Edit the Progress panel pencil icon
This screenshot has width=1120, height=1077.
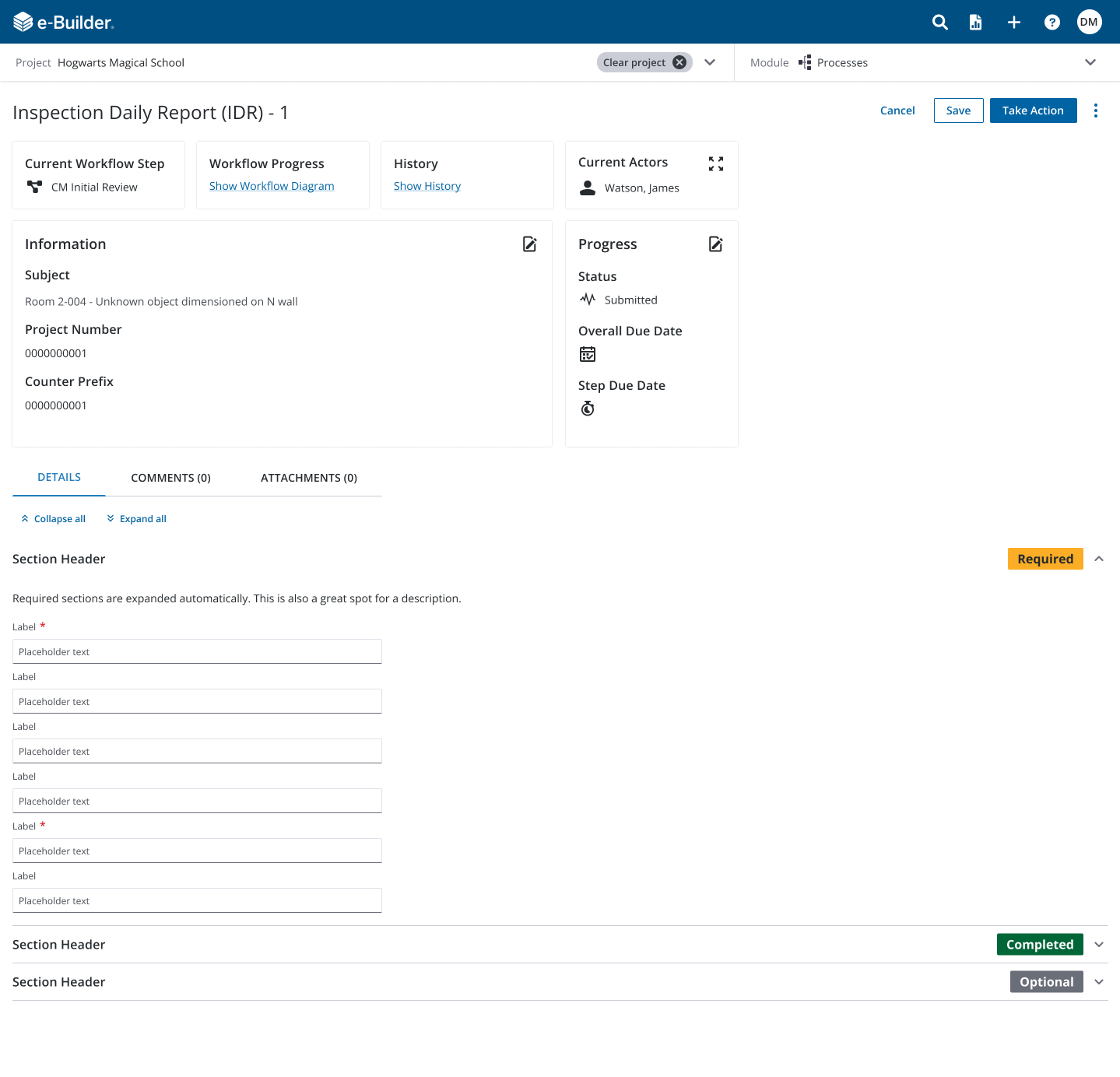[x=716, y=244]
